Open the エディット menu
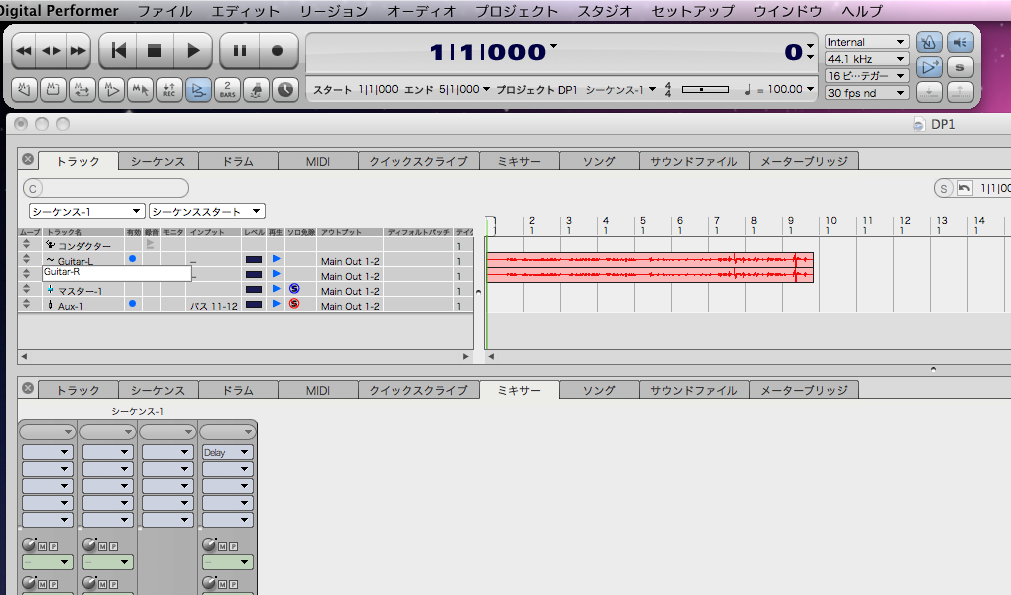The height and width of the screenshot is (595, 1011). 246,11
